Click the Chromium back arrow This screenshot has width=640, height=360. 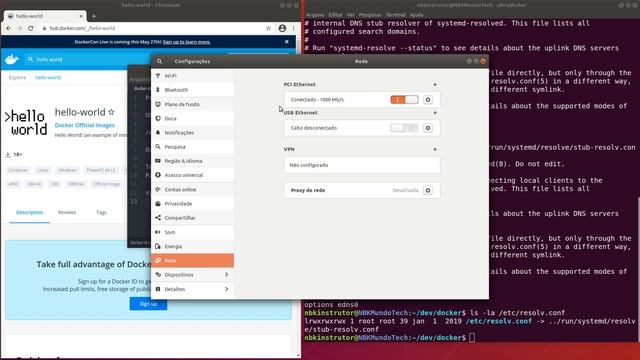9,28
